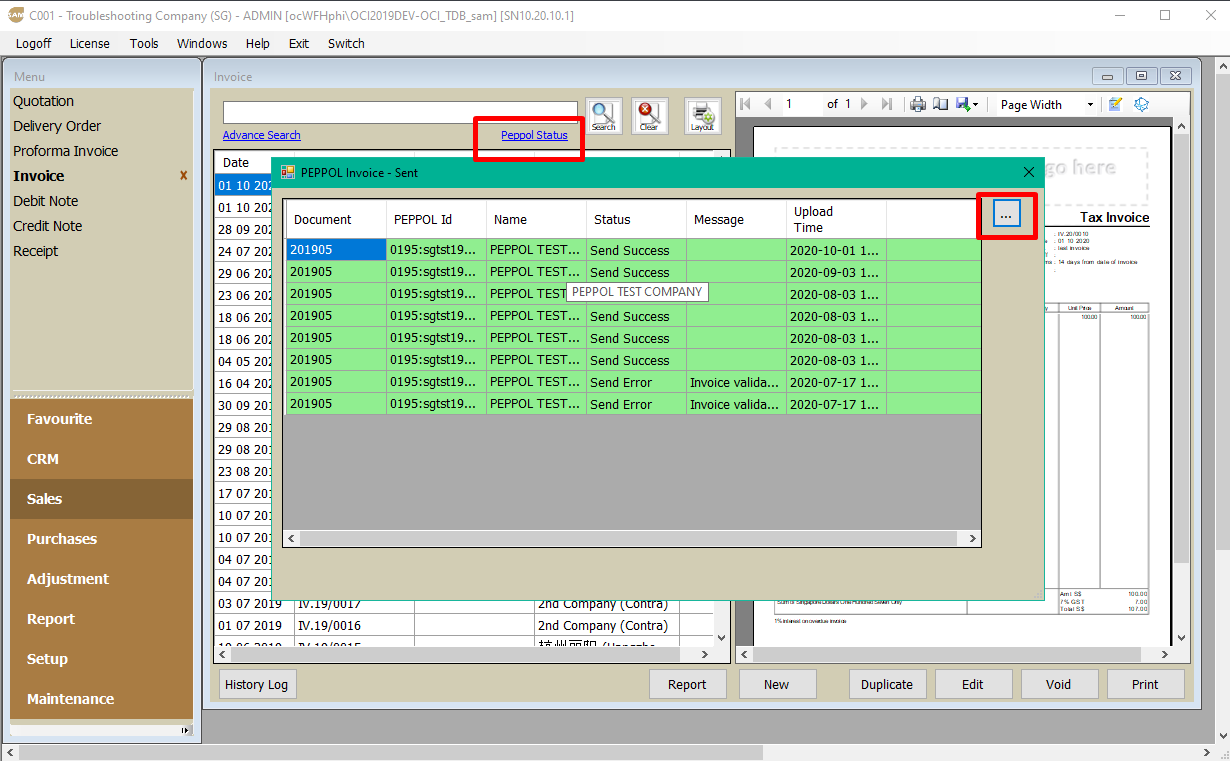
Task: Go to next page in report viewer
Action: click(x=864, y=104)
